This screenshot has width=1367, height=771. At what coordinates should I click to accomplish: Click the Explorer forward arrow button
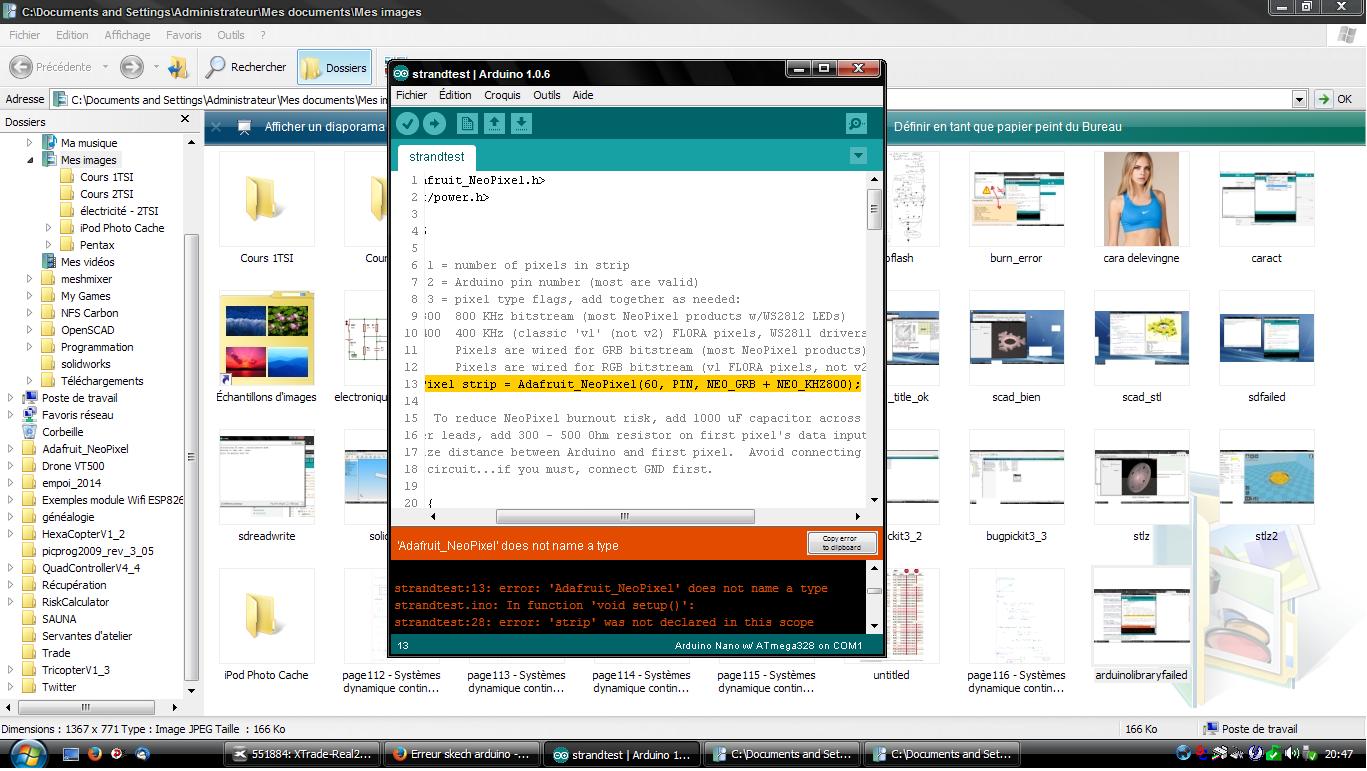131,67
